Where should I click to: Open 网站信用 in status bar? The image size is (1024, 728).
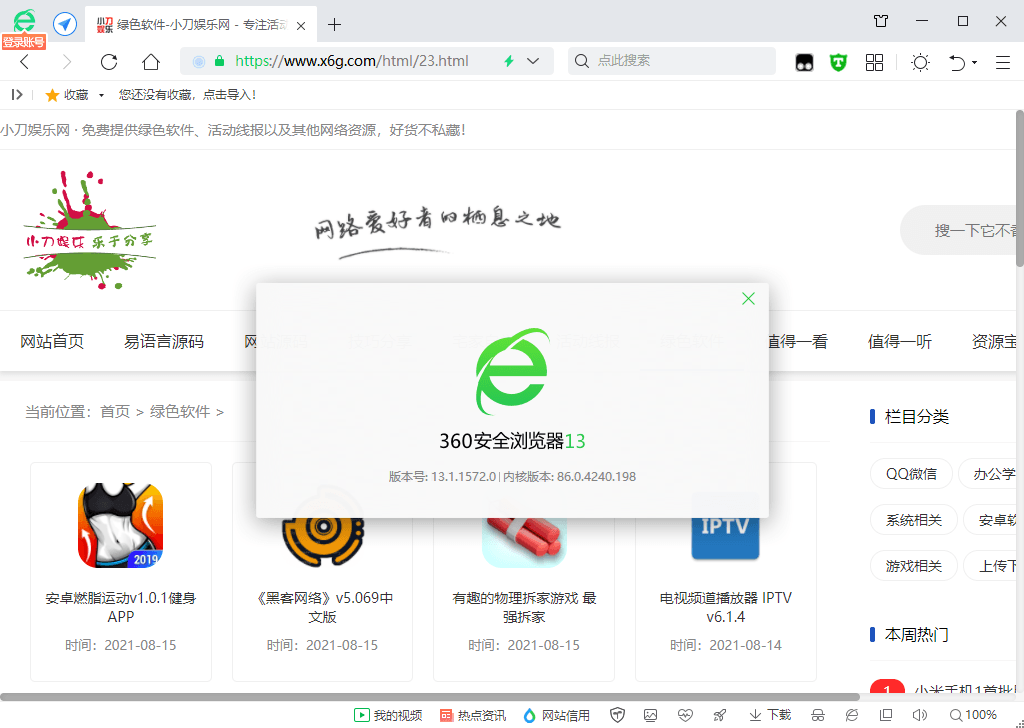pos(556,716)
